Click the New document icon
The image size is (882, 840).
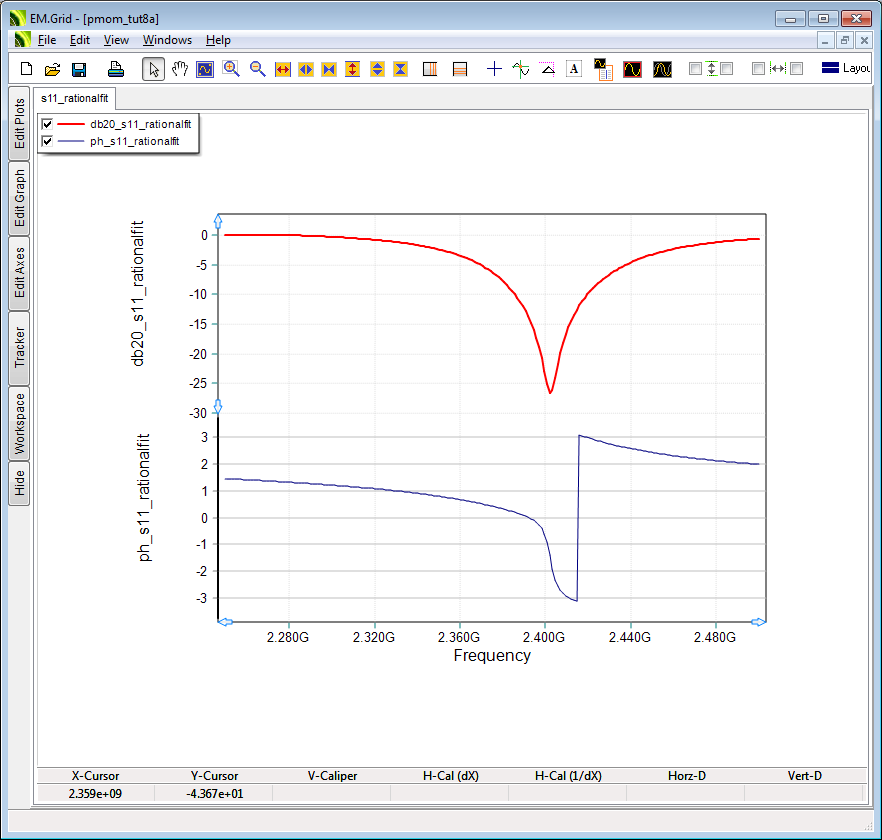(x=27, y=69)
